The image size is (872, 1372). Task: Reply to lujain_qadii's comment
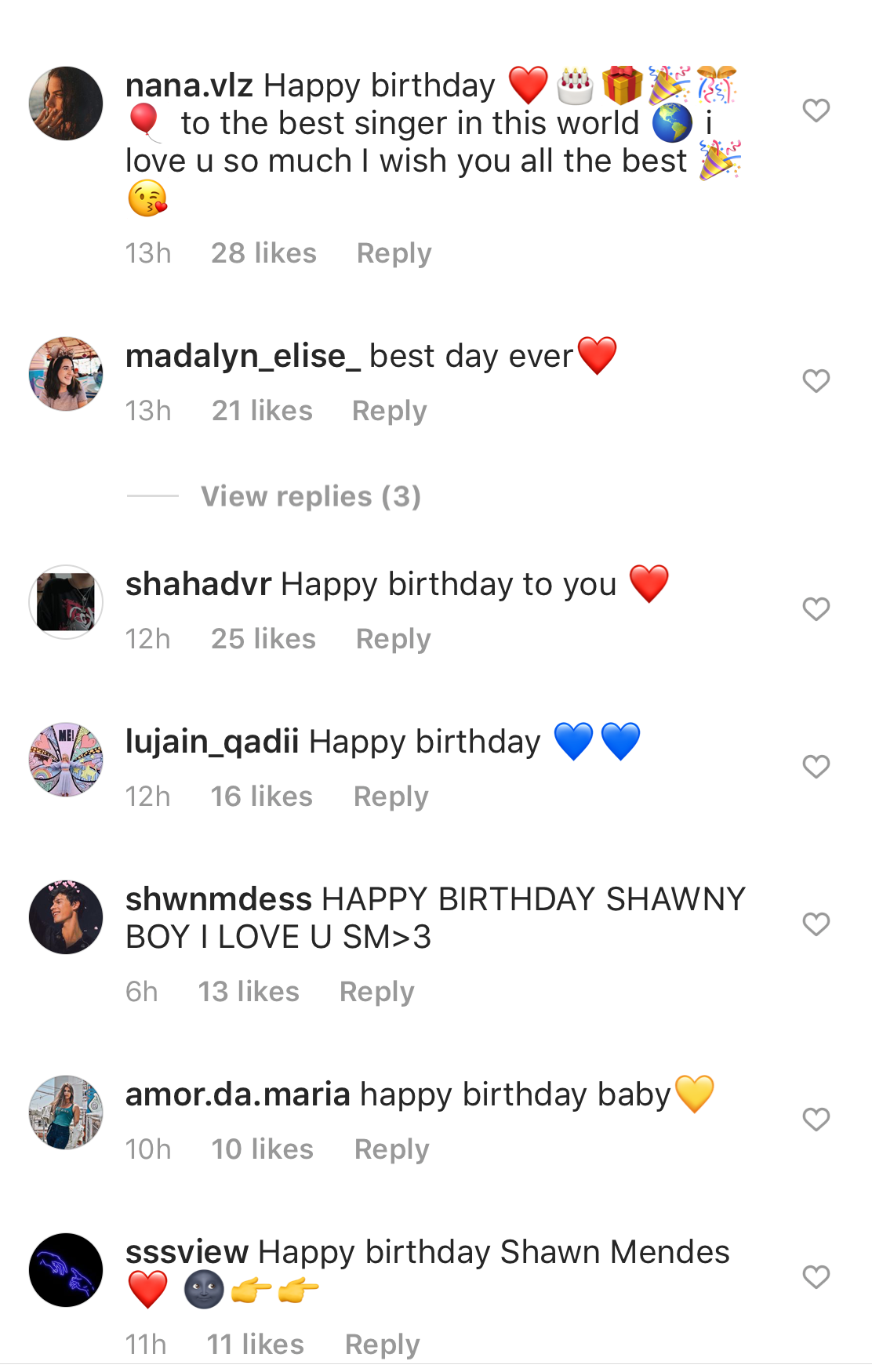click(x=391, y=797)
